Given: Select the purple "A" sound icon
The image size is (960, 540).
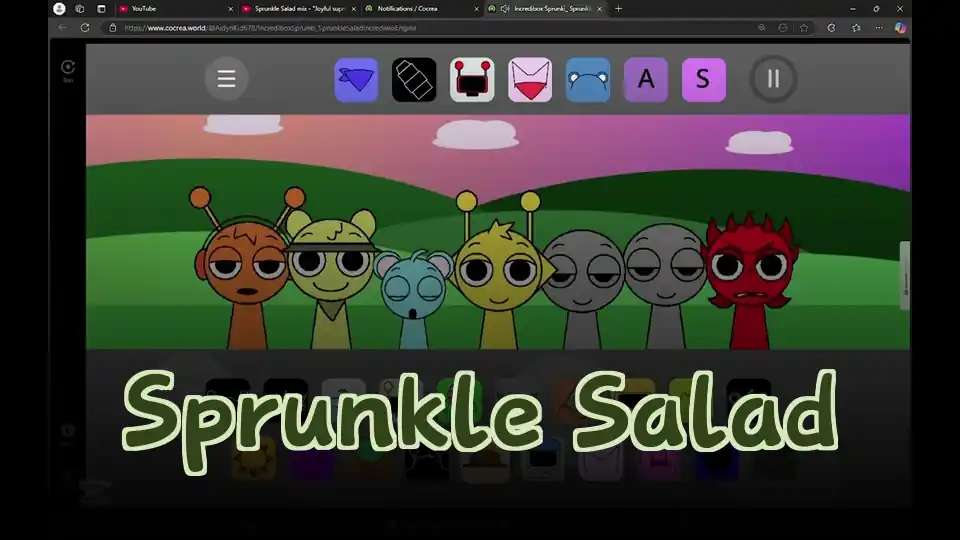Looking at the screenshot, I should click(x=646, y=80).
